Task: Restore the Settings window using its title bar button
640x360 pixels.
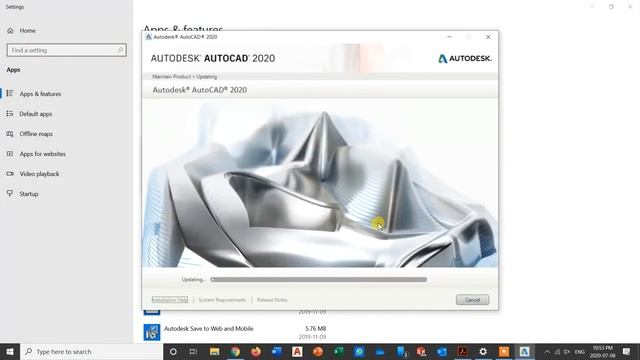Action: point(611,7)
